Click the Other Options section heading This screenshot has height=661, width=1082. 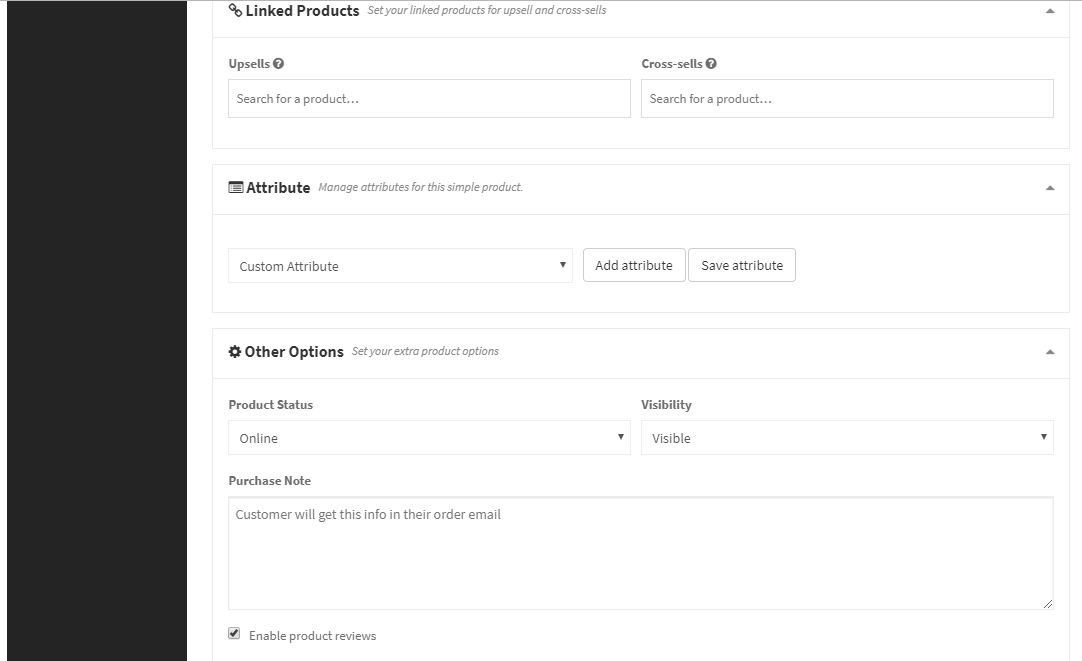294,352
